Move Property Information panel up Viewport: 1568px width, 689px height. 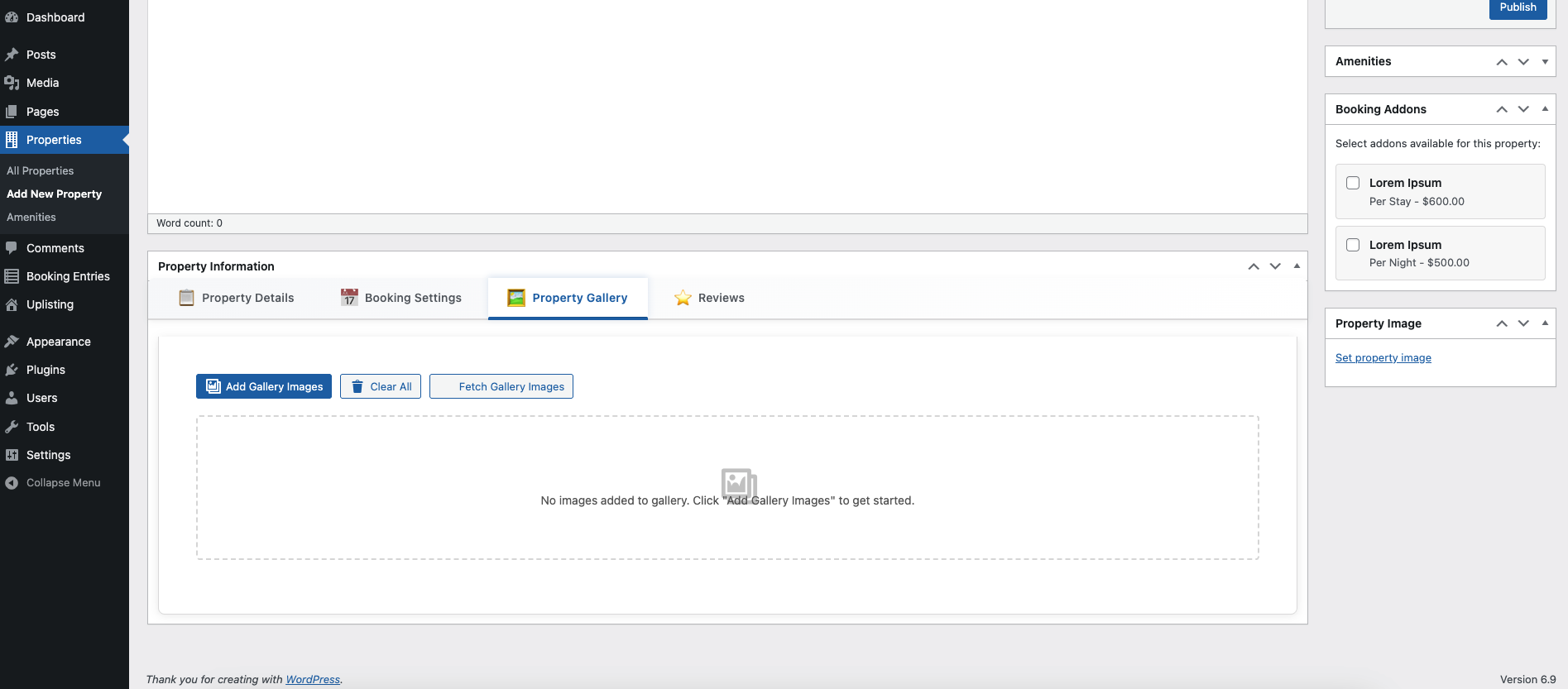coord(1254,266)
